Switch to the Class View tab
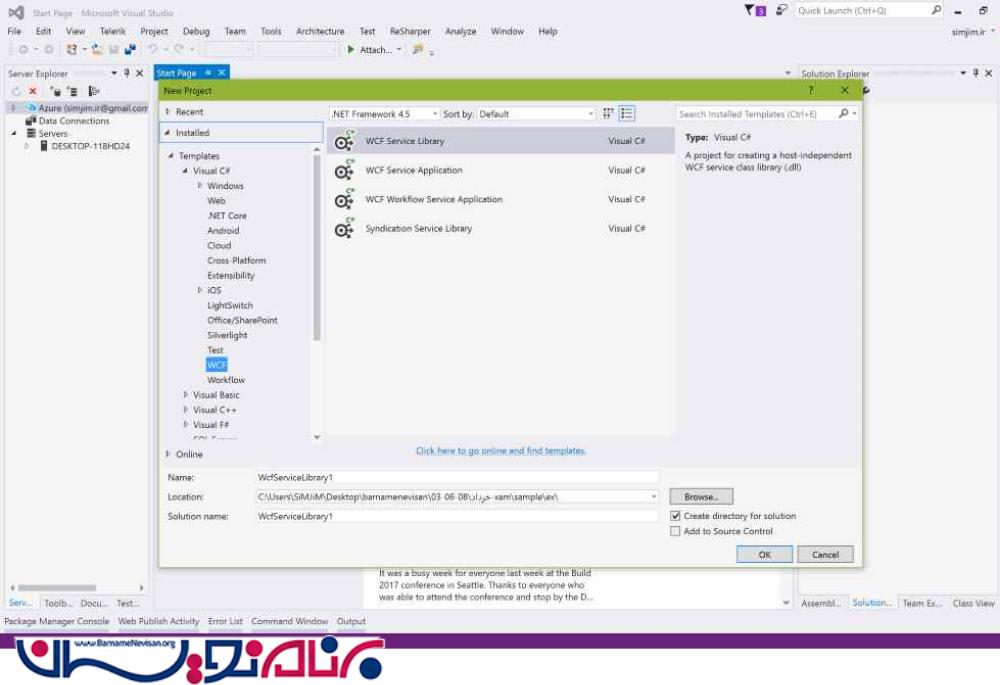 click(973, 603)
